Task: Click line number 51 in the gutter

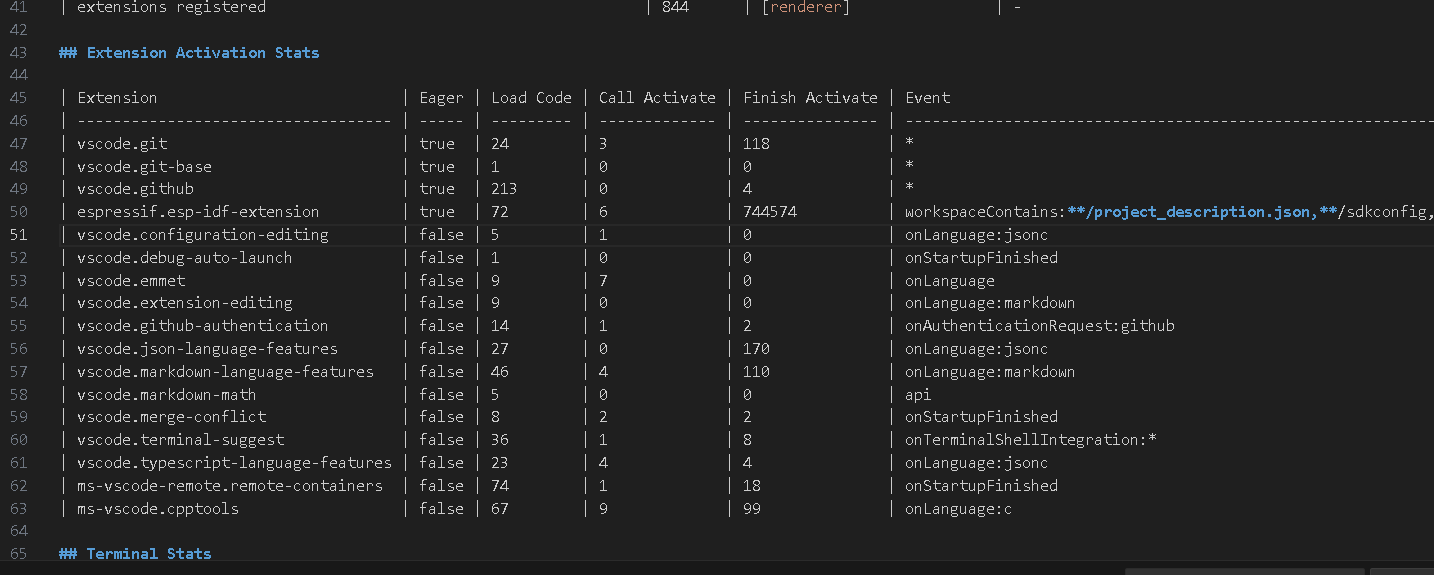Action: click(x=18, y=234)
